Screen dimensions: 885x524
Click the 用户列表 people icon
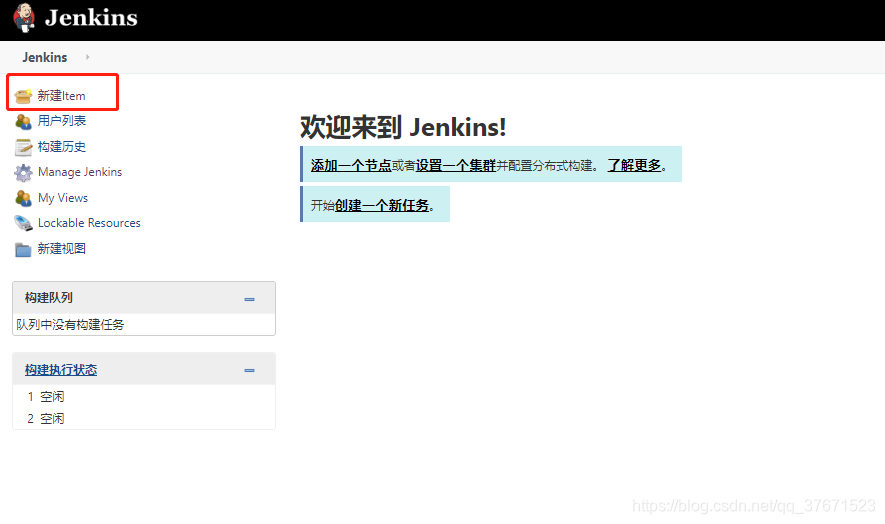(x=23, y=121)
